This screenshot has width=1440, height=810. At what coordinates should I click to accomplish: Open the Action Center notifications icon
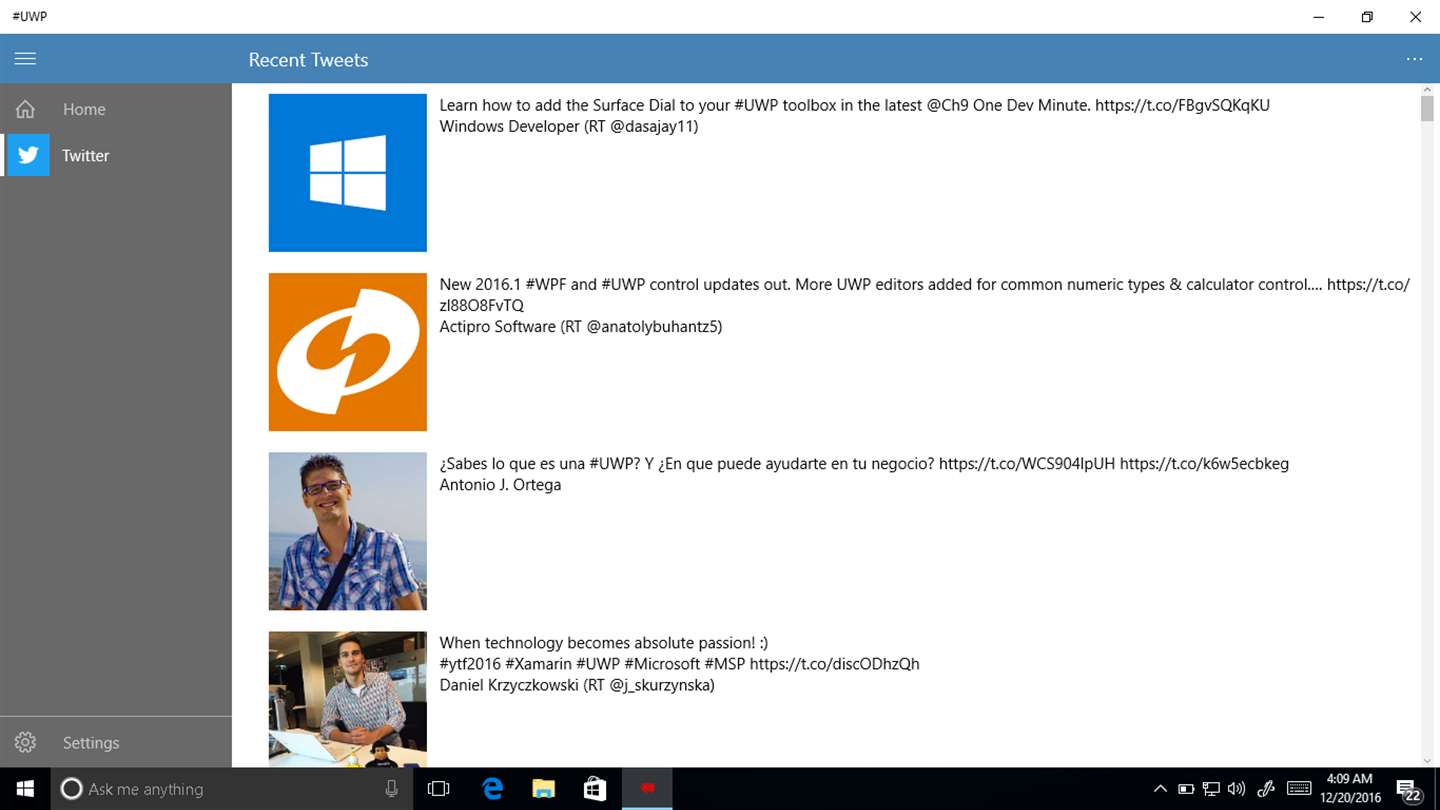click(x=1410, y=790)
